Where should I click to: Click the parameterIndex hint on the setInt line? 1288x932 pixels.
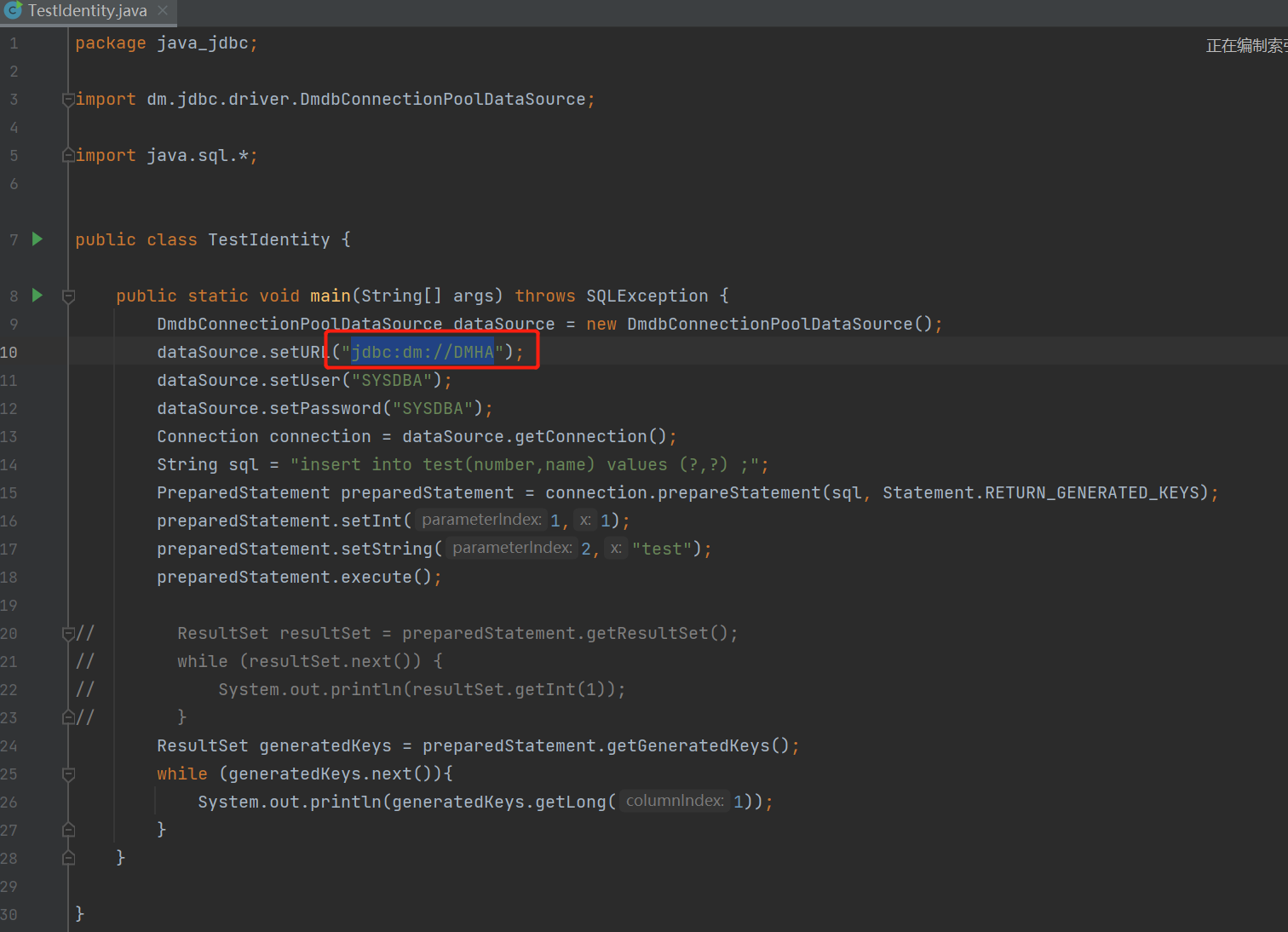(x=481, y=520)
